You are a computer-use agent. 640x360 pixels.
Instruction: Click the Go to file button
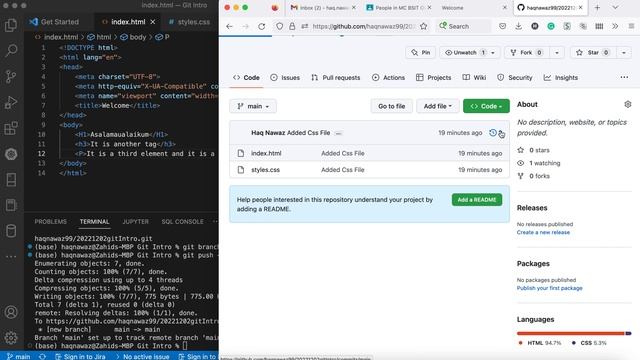coord(391,106)
